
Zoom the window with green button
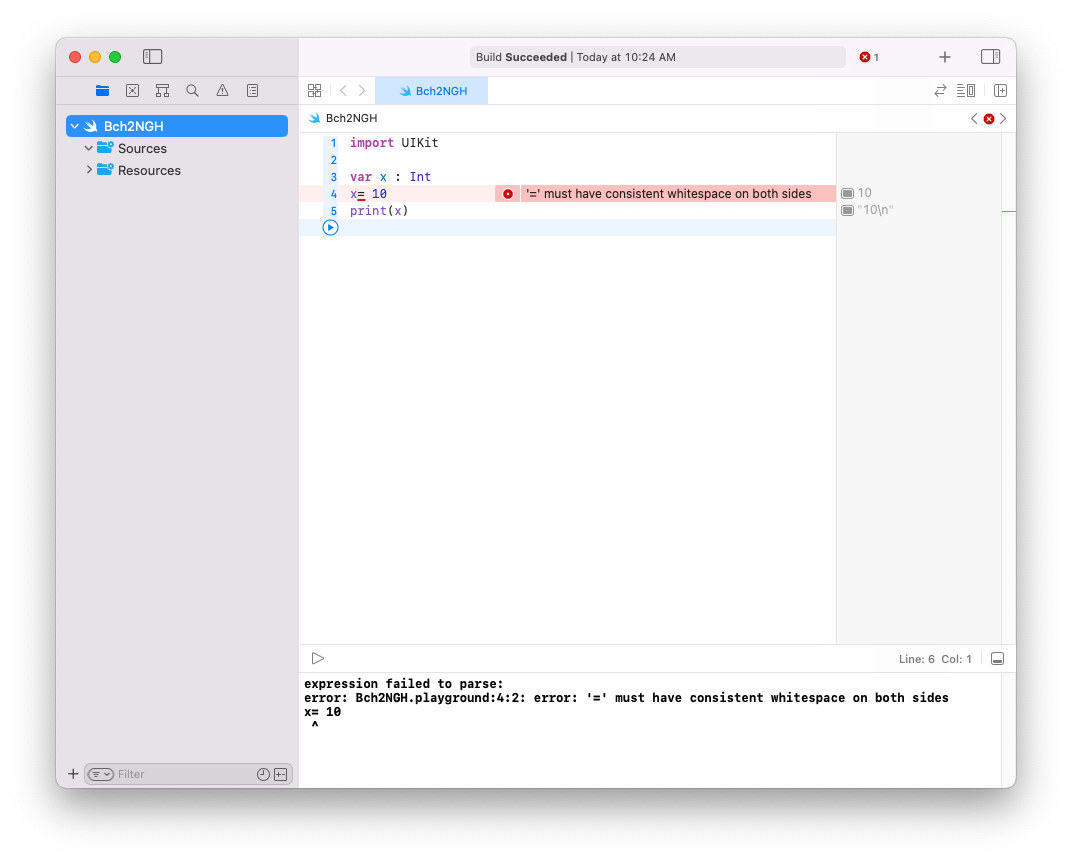pyautogui.click(x=115, y=57)
